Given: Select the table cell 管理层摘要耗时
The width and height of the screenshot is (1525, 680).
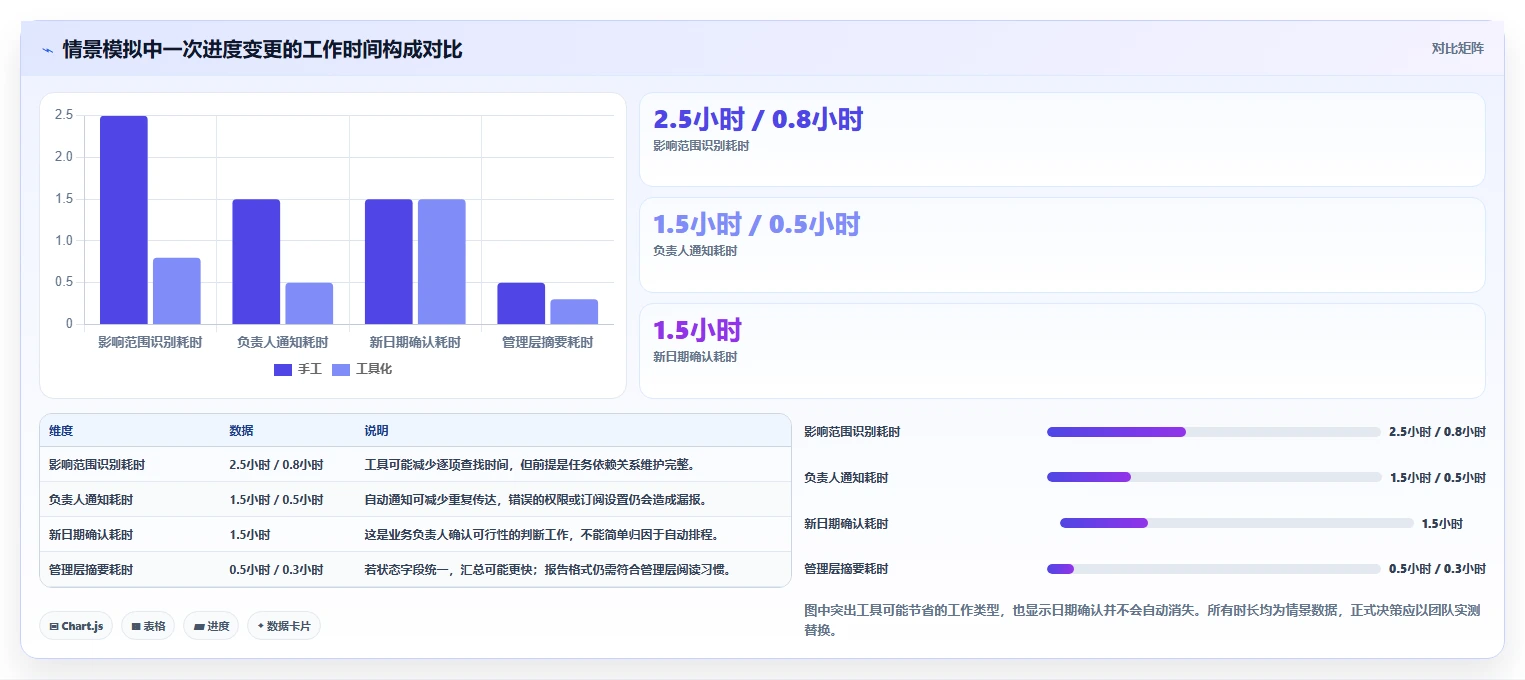Looking at the screenshot, I should click(x=91, y=570).
